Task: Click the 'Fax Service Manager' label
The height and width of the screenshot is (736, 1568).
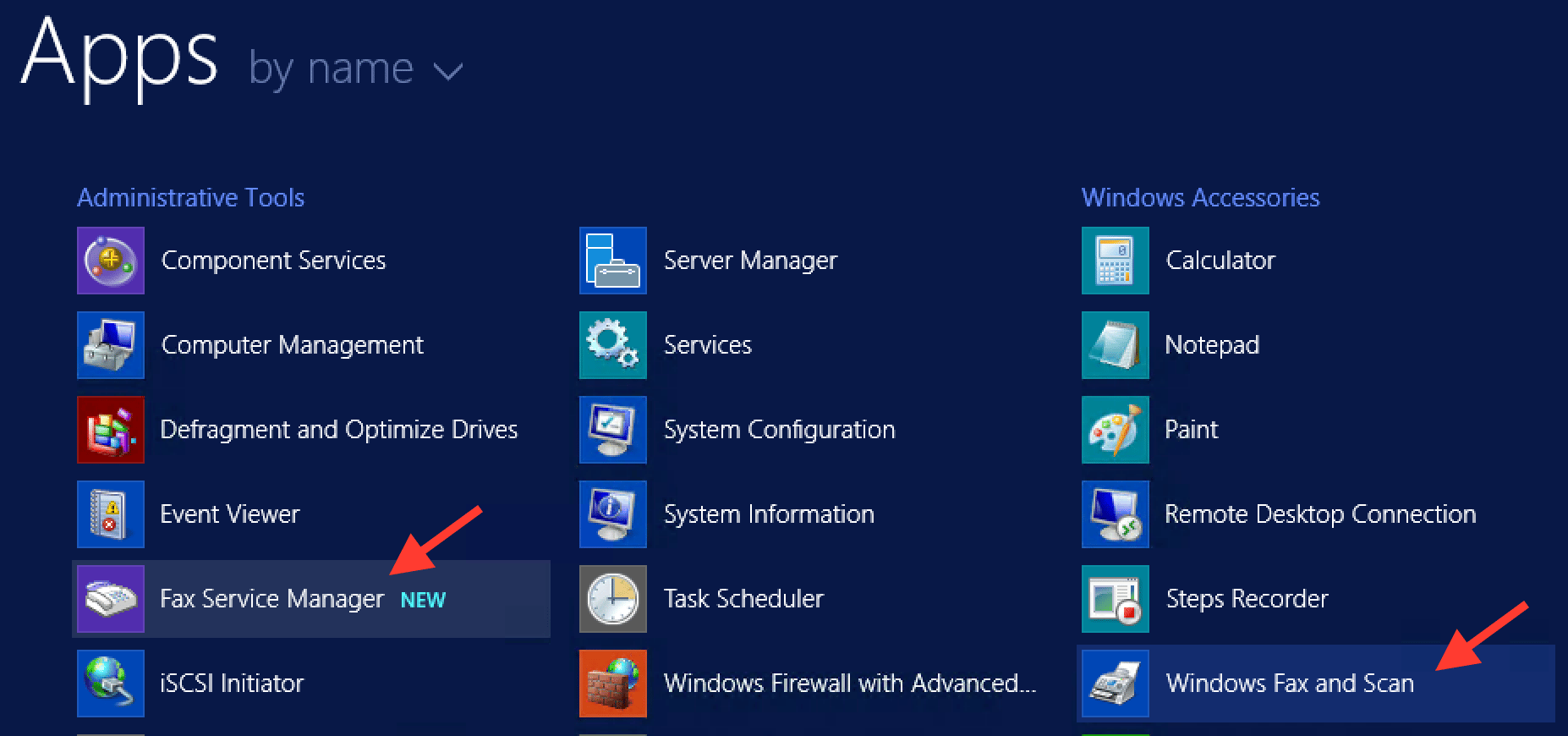Action: [x=271, y=599]
